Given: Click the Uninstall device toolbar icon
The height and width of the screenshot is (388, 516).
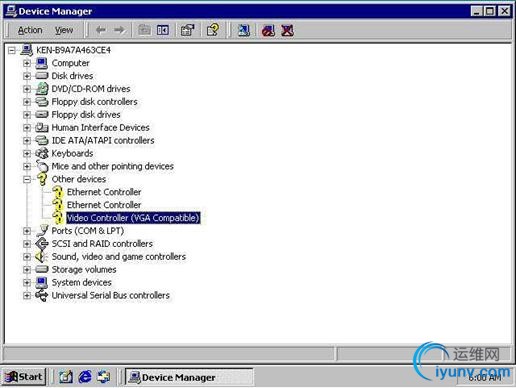Looking at the screenshot, I should point(287,30).
